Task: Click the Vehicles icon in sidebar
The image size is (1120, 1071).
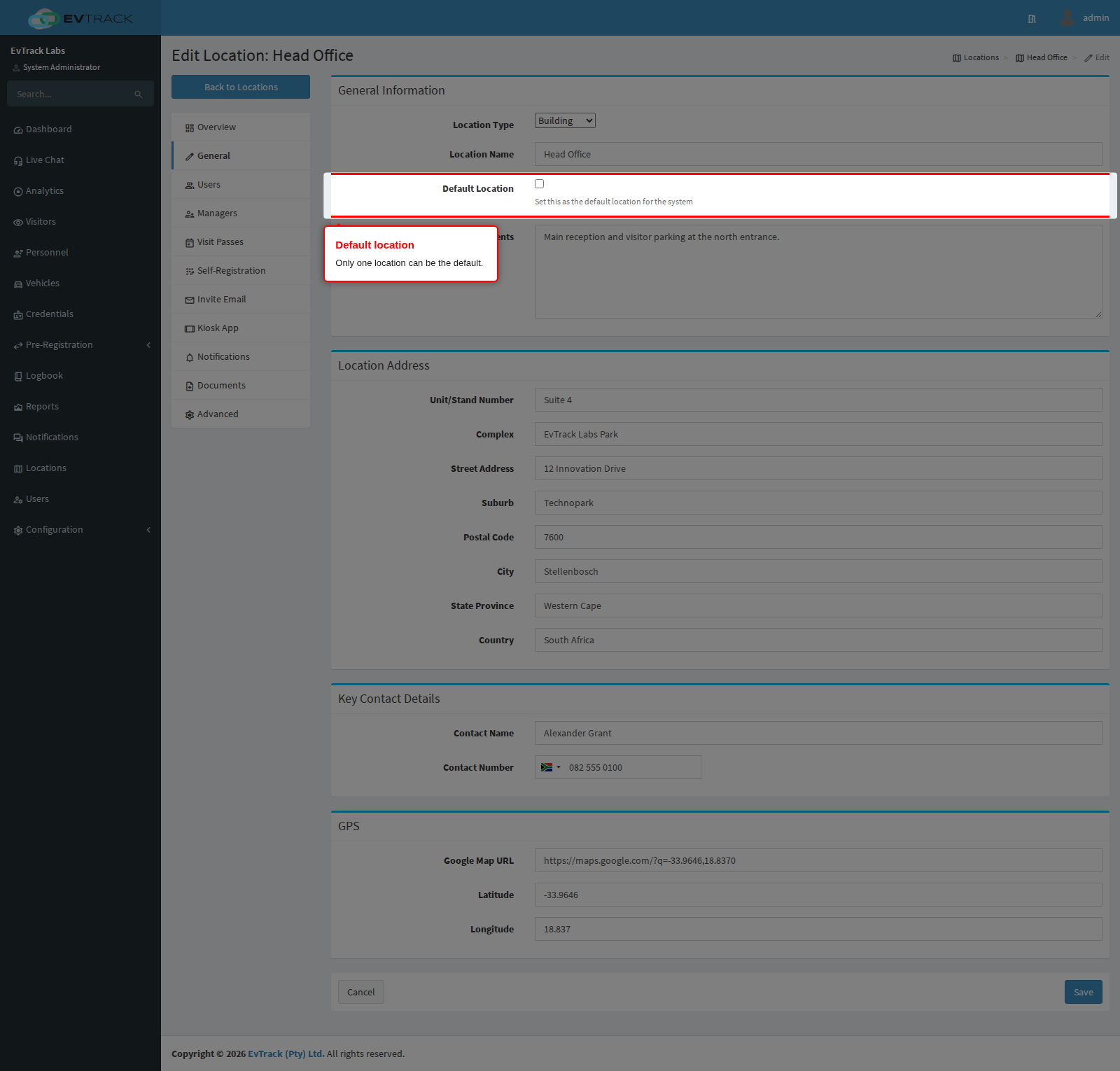Action: tap(18, 284)
